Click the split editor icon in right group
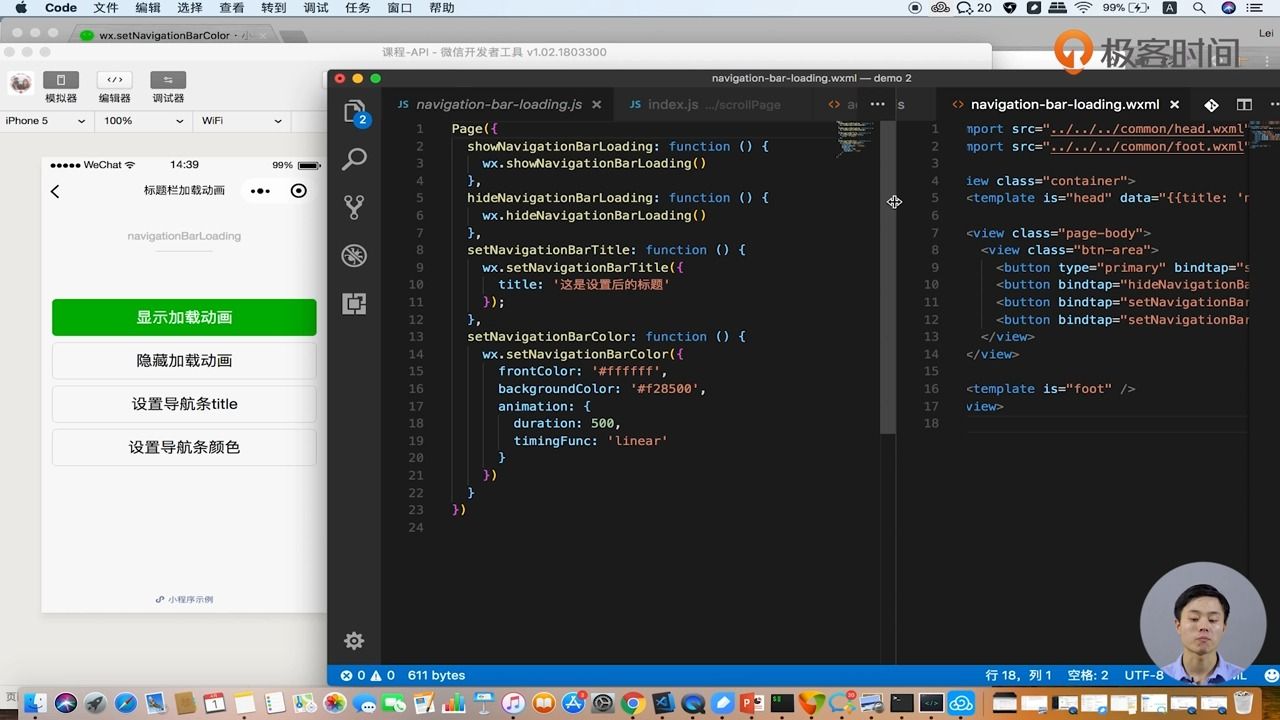 click(x=1244, y=104)
